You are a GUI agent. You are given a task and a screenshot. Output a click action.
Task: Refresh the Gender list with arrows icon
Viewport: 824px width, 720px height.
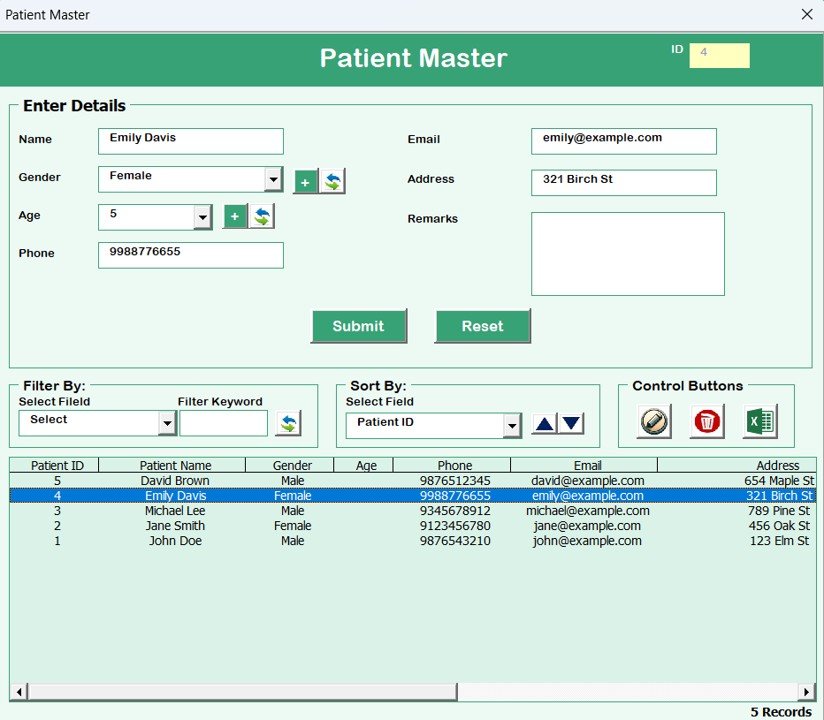tap(333, 182)
